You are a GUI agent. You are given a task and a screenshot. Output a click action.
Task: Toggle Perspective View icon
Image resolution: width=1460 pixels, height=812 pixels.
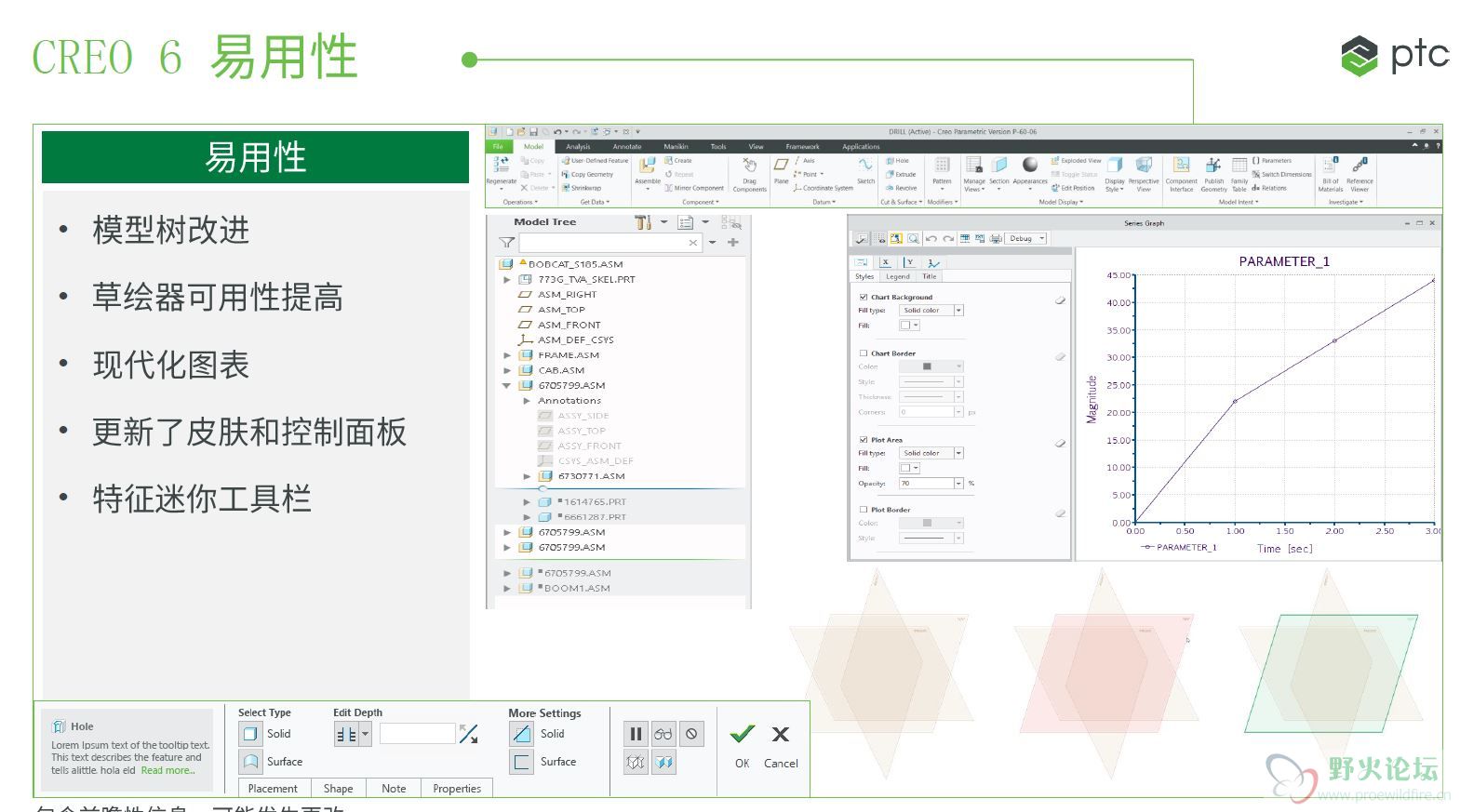(x=1144, y=165)
